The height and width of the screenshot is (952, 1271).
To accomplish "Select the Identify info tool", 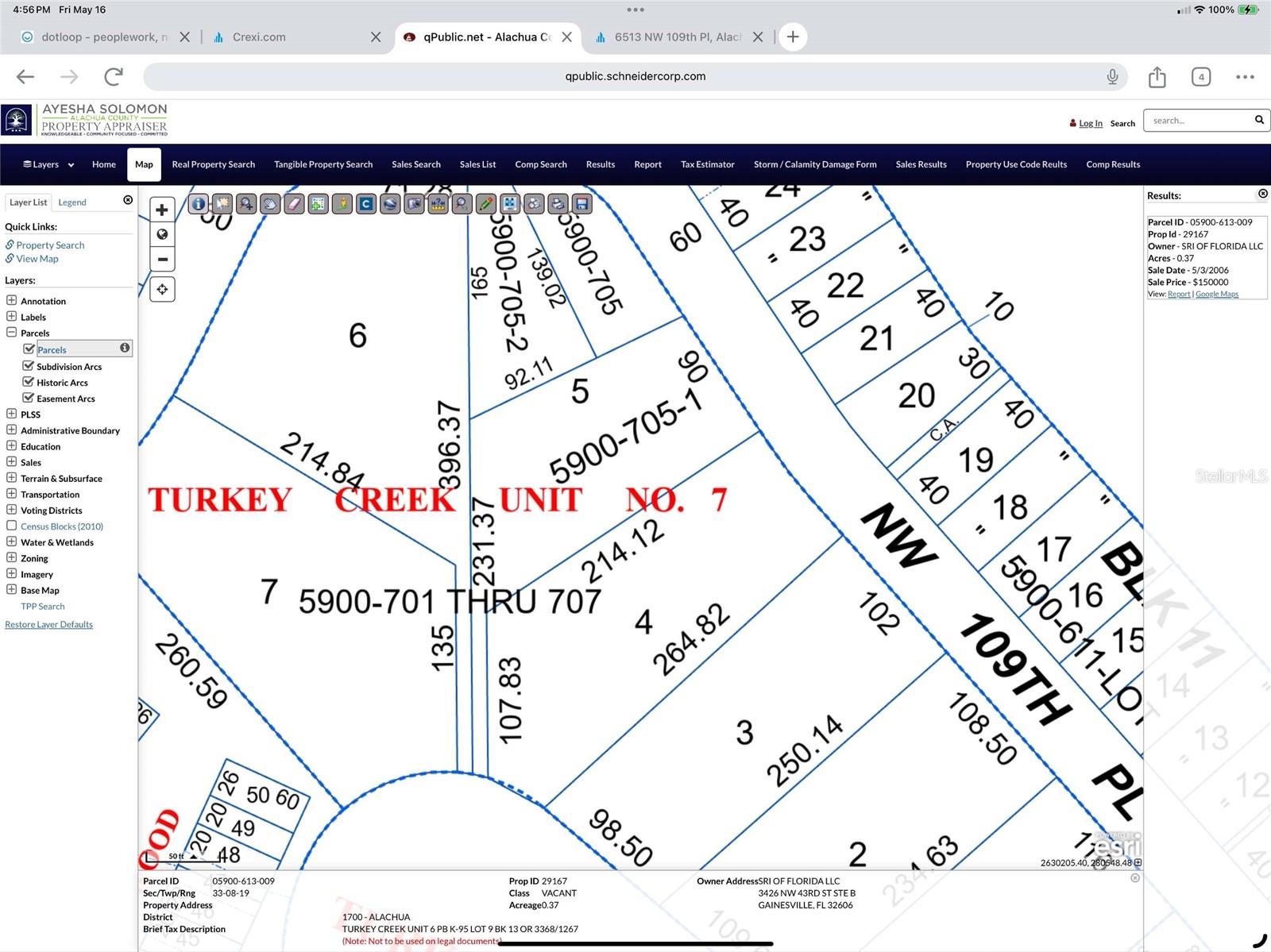I will 198,204.
